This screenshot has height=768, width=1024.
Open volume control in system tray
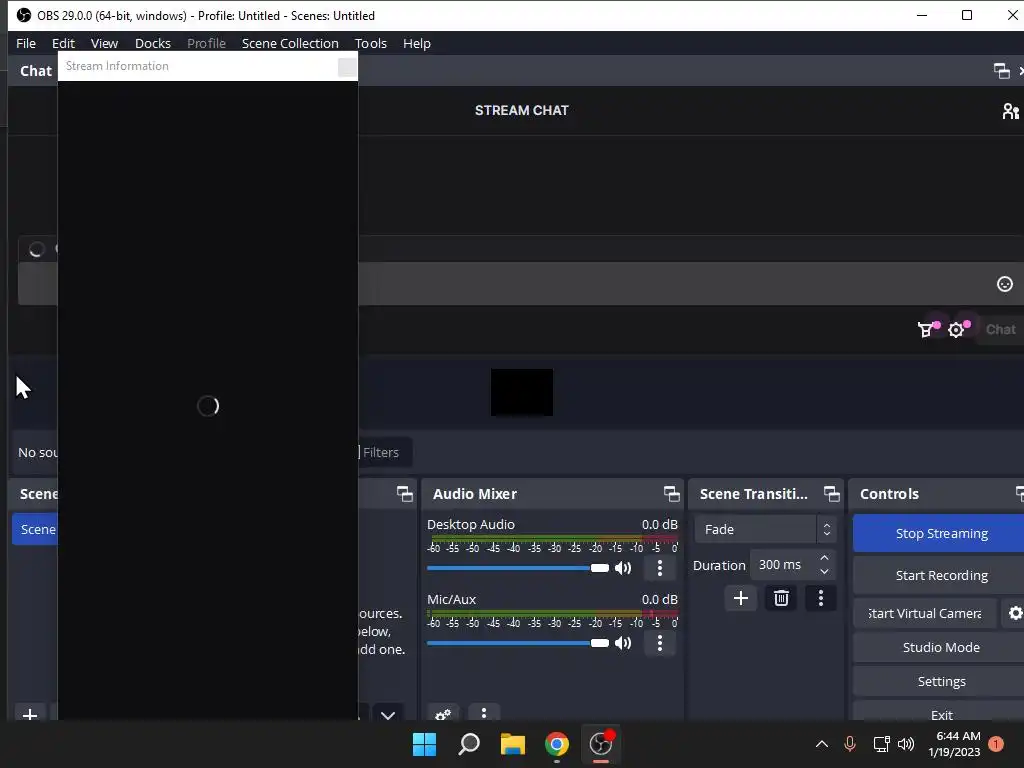tap(906, 744)
